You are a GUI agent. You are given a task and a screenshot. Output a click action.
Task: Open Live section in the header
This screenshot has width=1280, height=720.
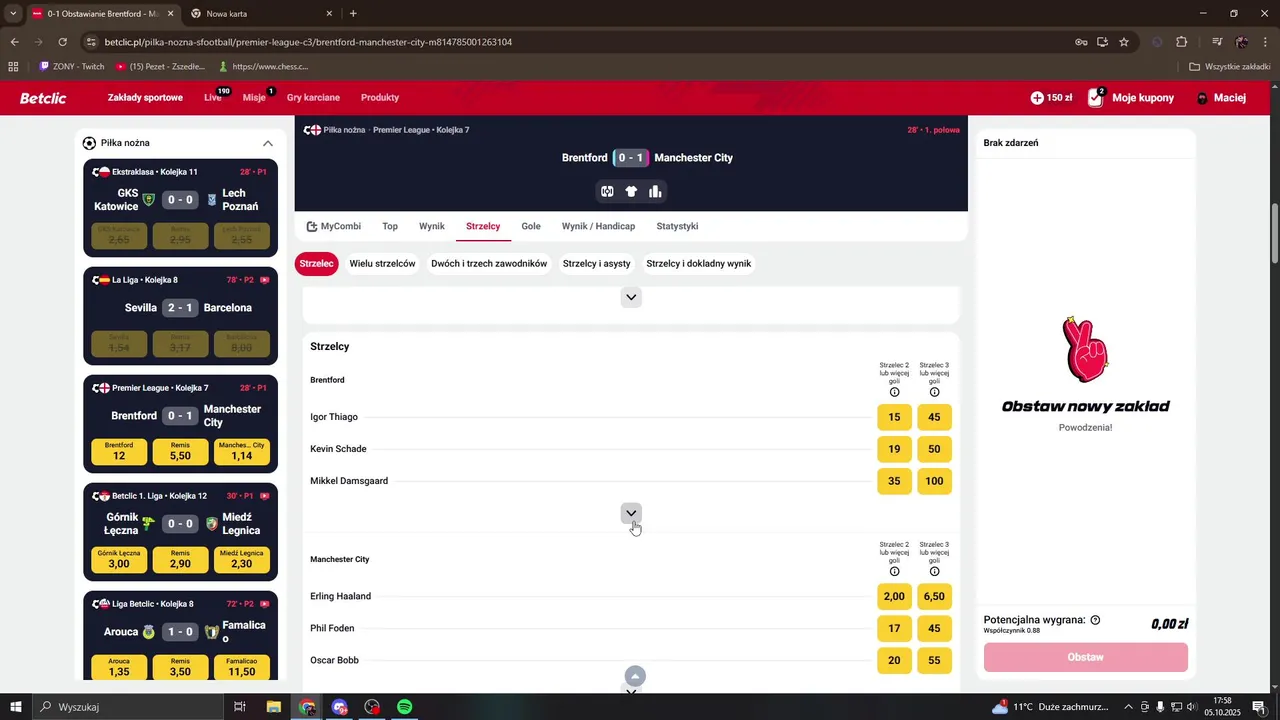[x=213, y=98]
